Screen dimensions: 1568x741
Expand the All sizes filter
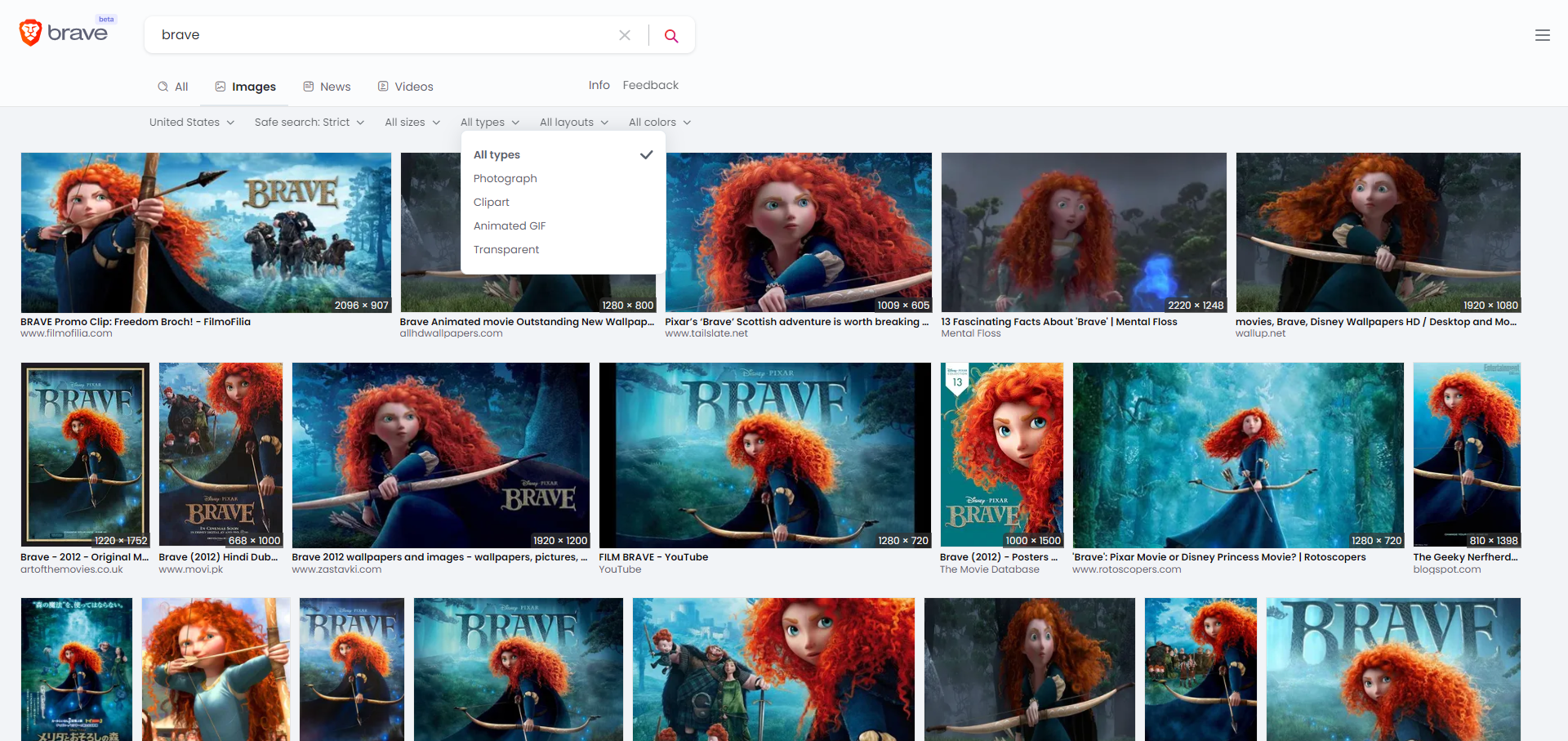pos(412,123)
